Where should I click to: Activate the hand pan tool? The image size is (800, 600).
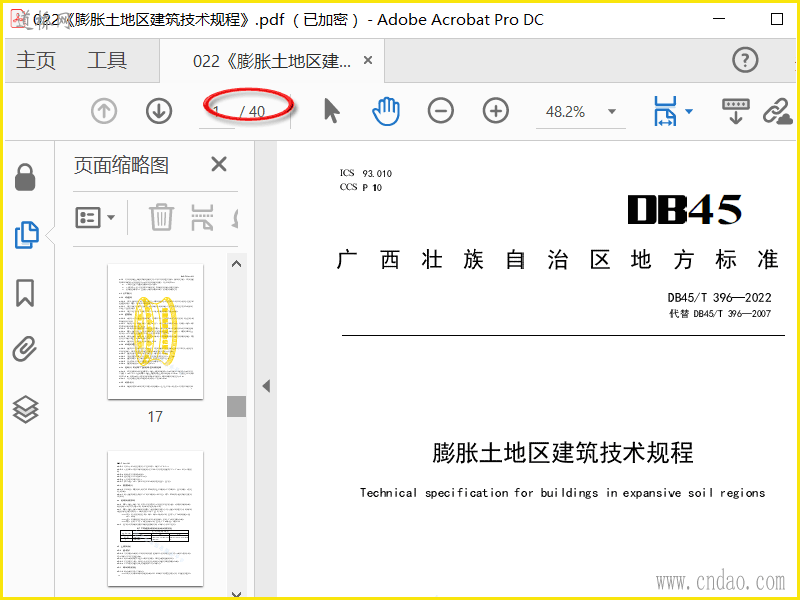pos(386,111)
